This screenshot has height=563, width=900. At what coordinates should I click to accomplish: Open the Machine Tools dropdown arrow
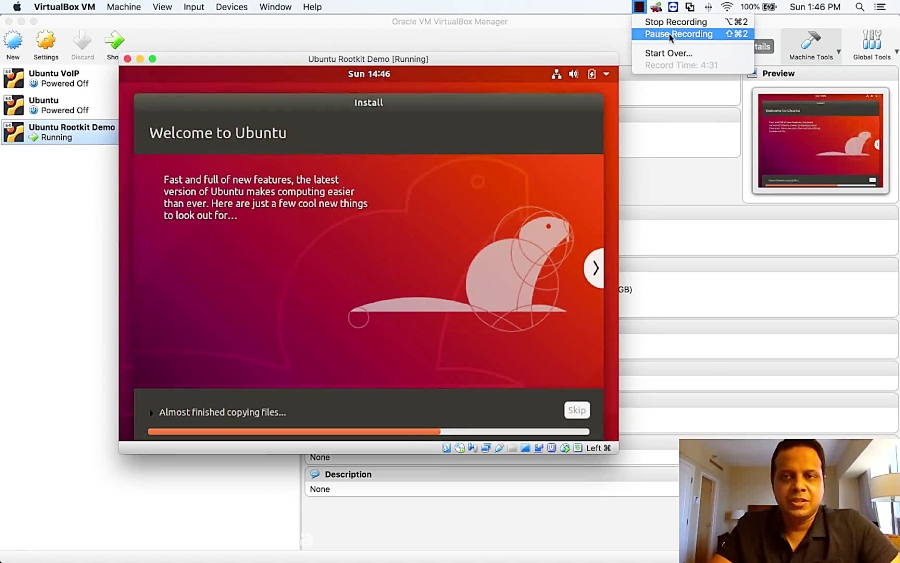pos(839,52)
